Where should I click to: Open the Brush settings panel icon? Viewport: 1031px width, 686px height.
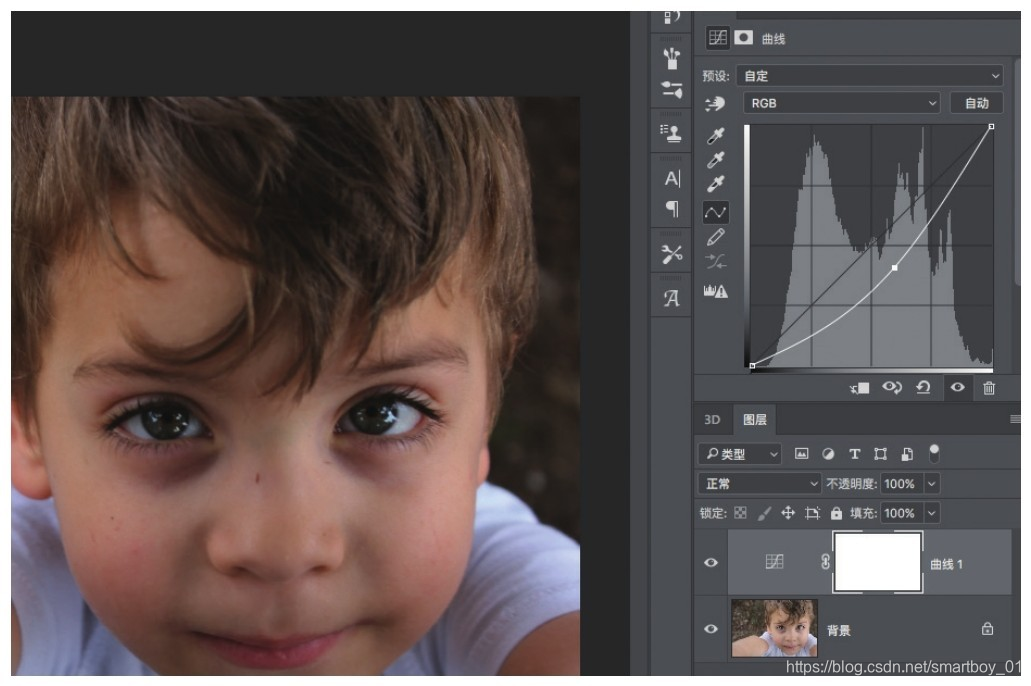671,89
